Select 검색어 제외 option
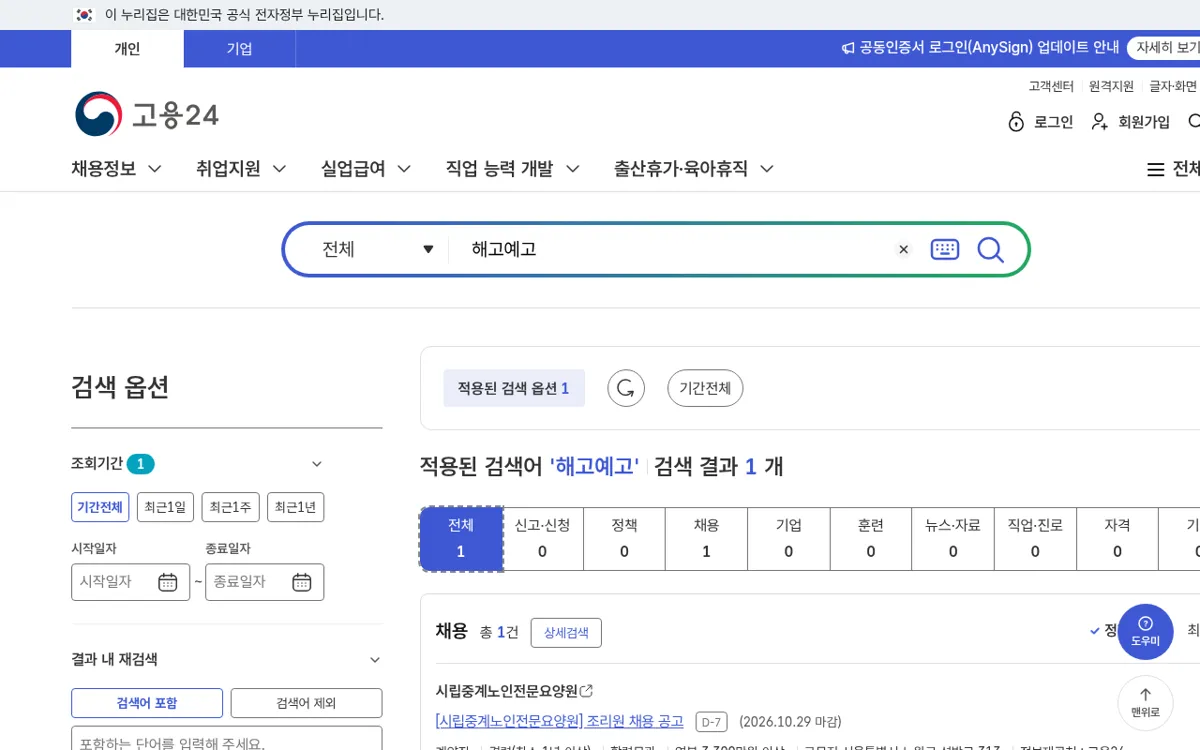This screenshot has width=1200, height=750. pyautogui.click(x=306, y=703)
